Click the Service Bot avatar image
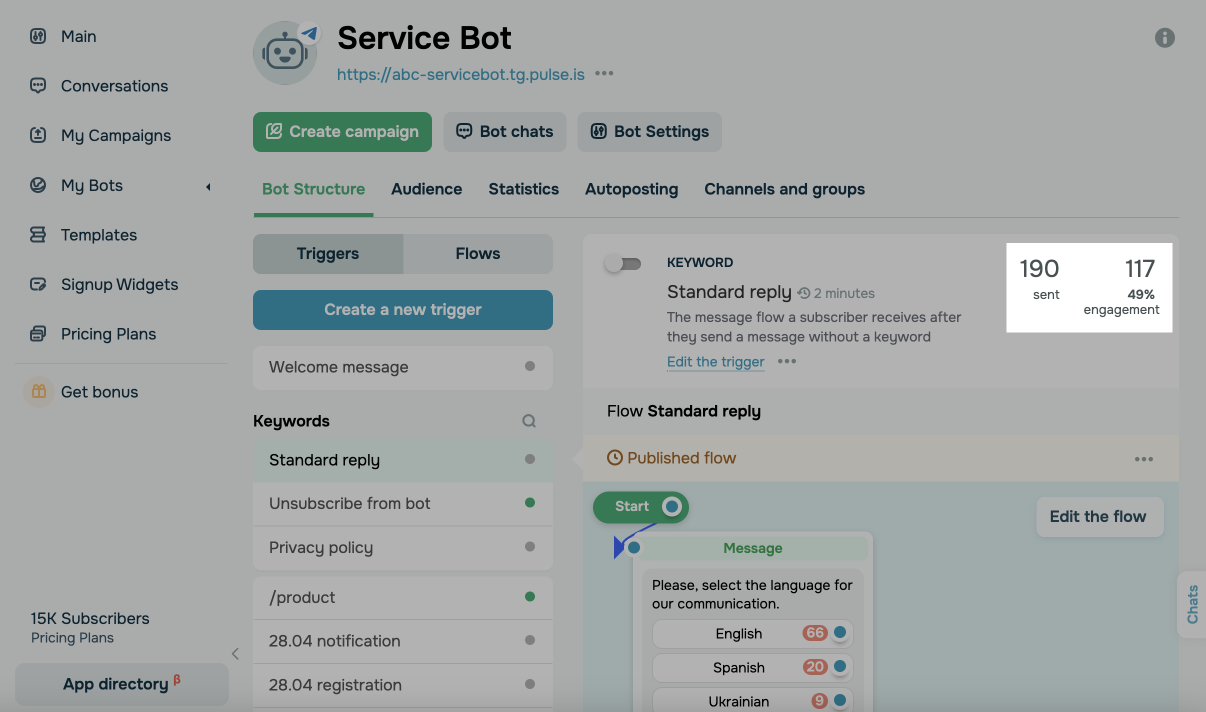1206x712 pixels. 286,53
